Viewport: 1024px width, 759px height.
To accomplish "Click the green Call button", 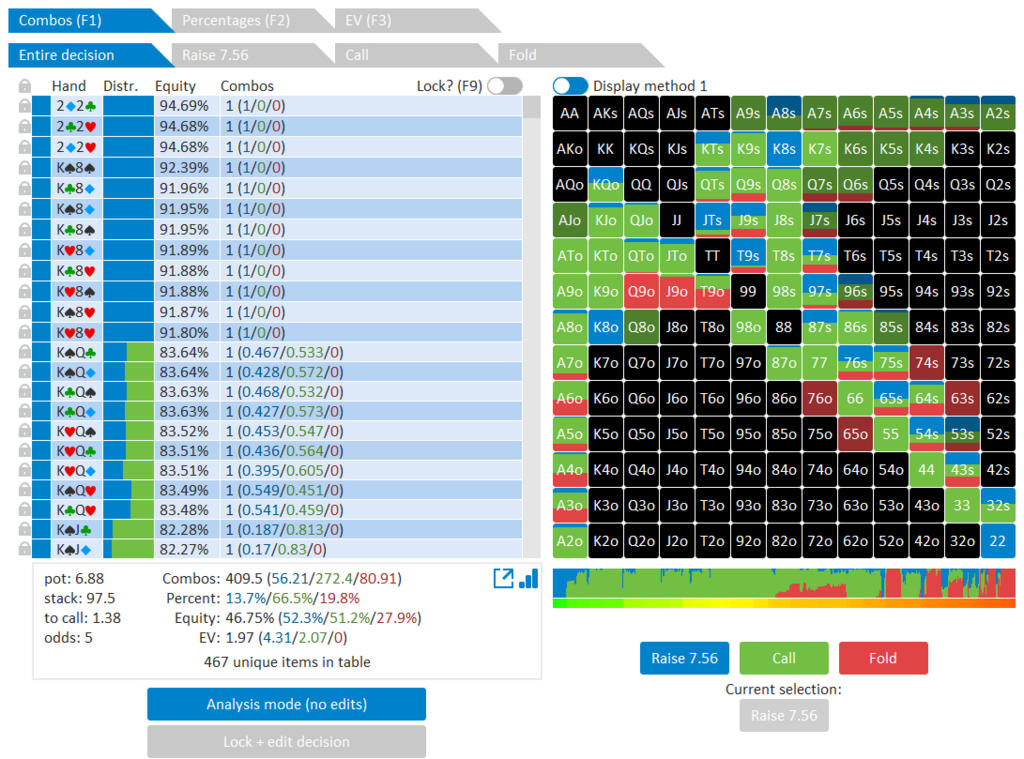I will (784, 658).
